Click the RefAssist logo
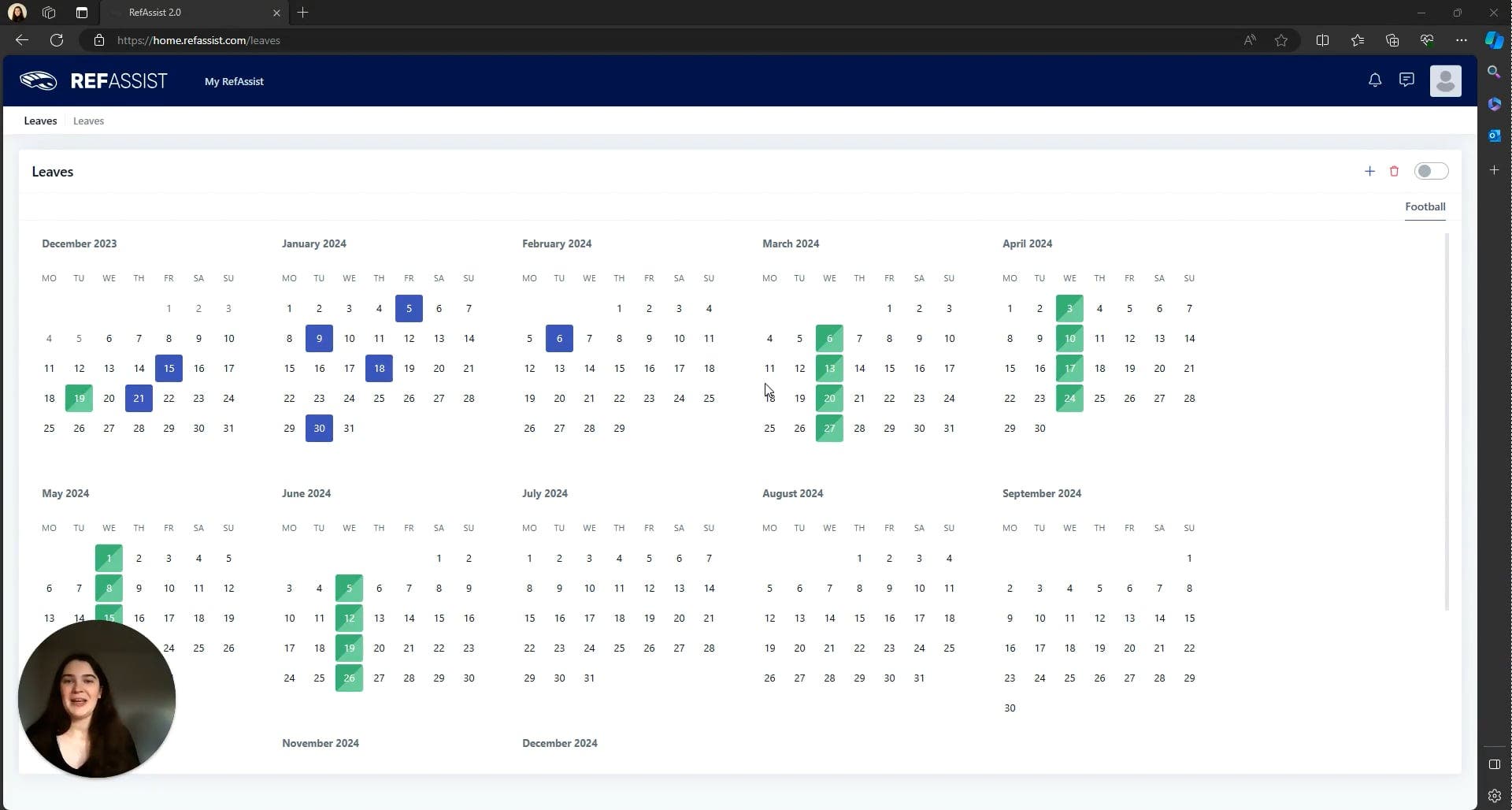 point(94,81)
